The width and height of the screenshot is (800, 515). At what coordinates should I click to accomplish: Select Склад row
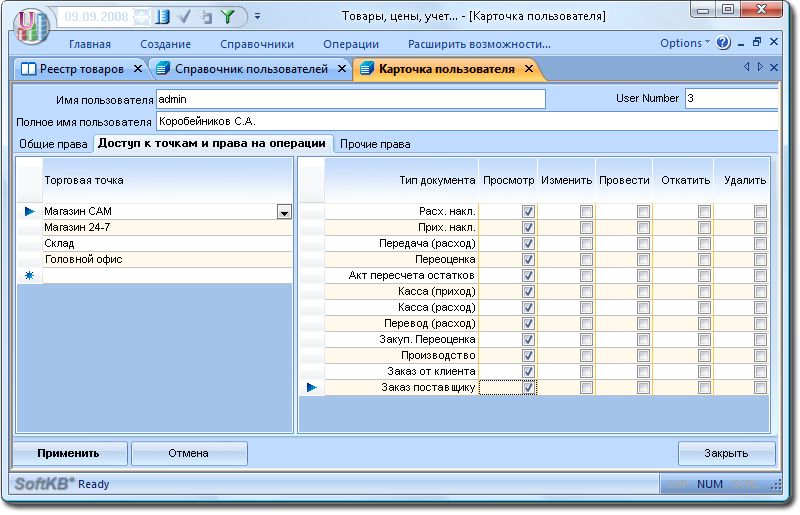(167, 243)
